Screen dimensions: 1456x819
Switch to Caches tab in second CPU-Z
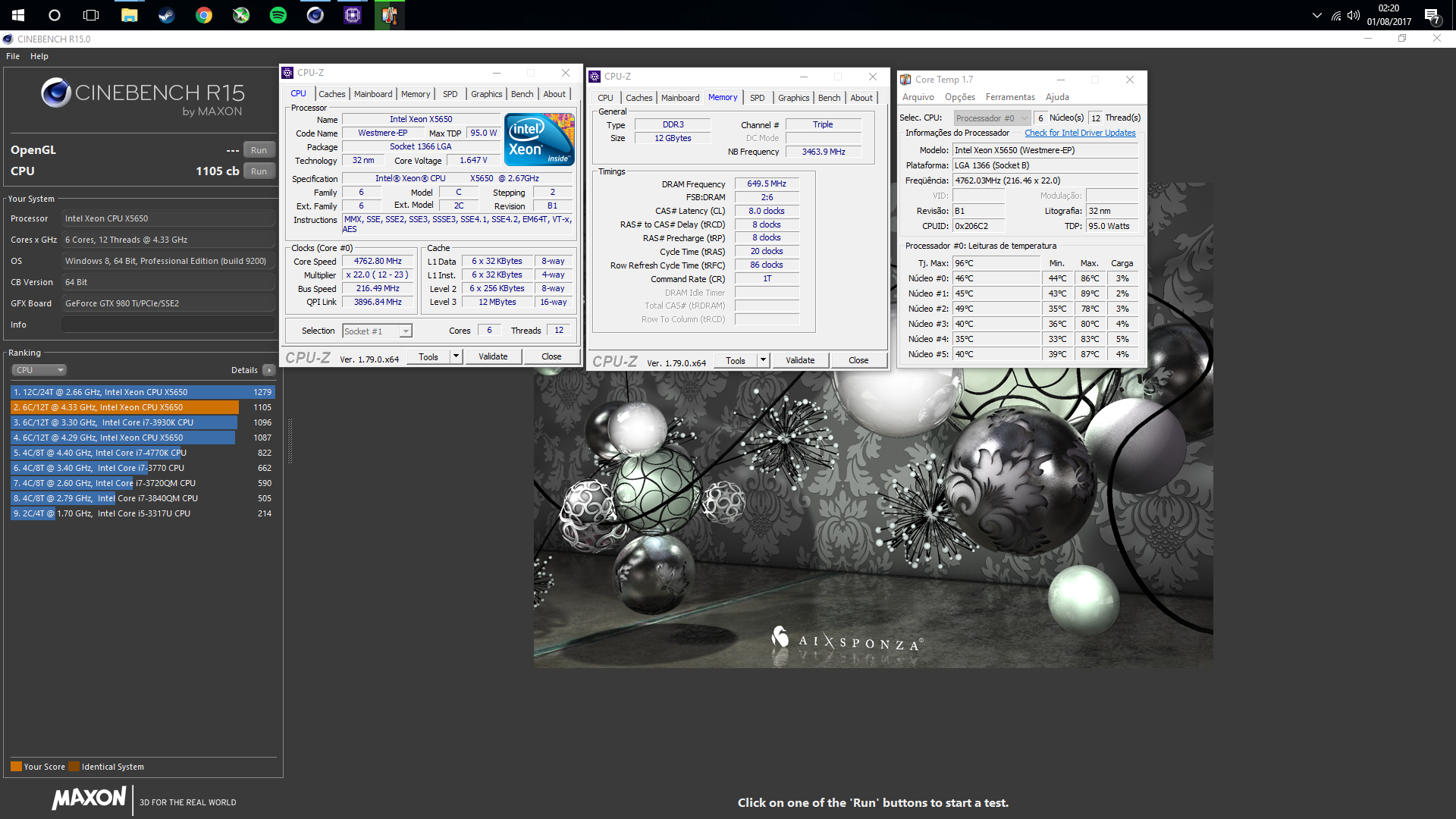[639, 98]
